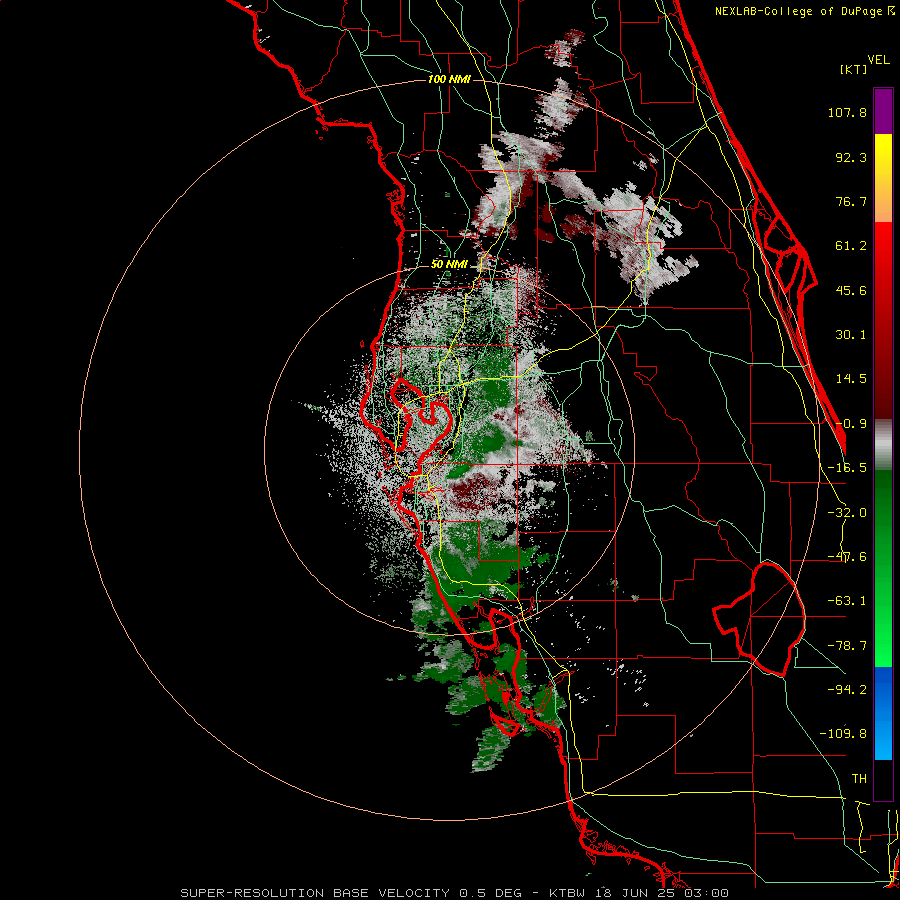The width and height of the screenshot is (900, 900).
Task: Click the -47.6 velocity scale value
Action: pyautogui.click(x=847, y=557)
